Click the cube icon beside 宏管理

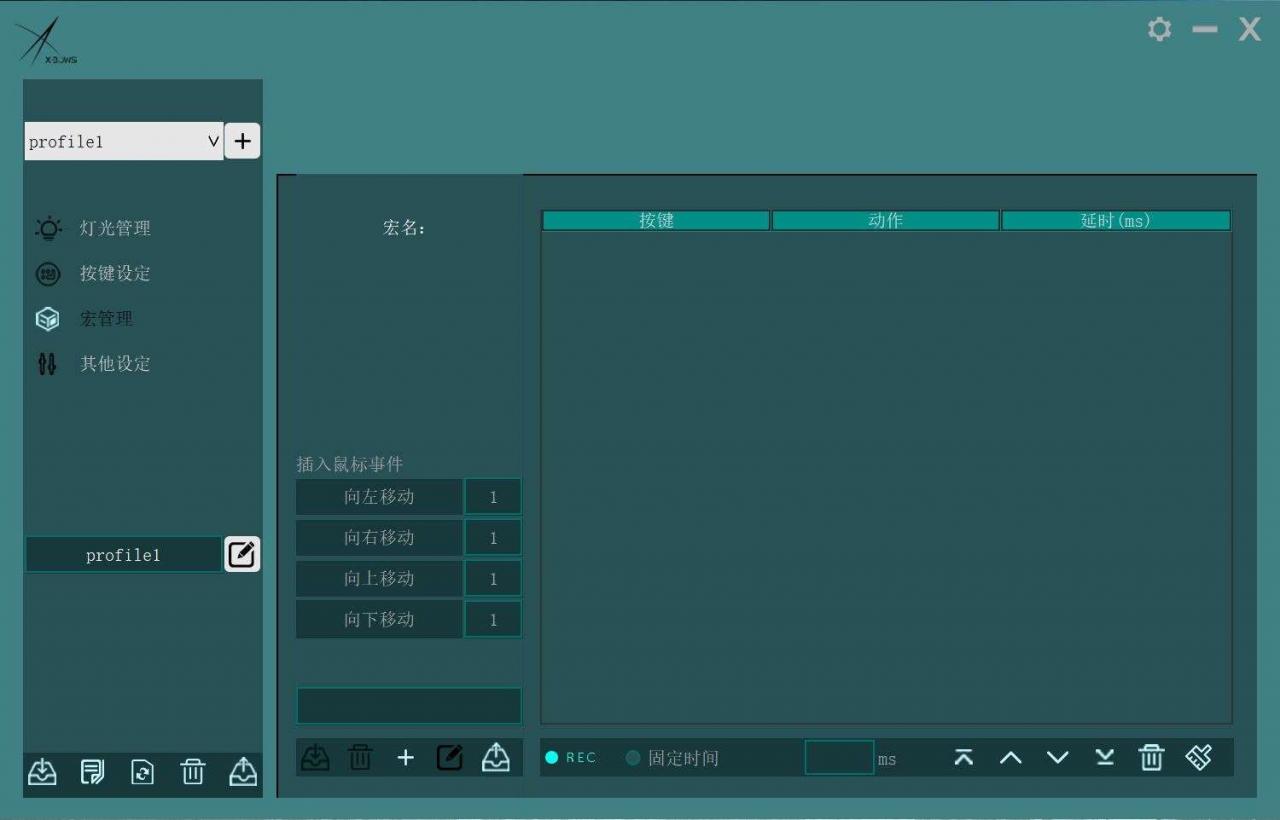(x=48, y=319)
